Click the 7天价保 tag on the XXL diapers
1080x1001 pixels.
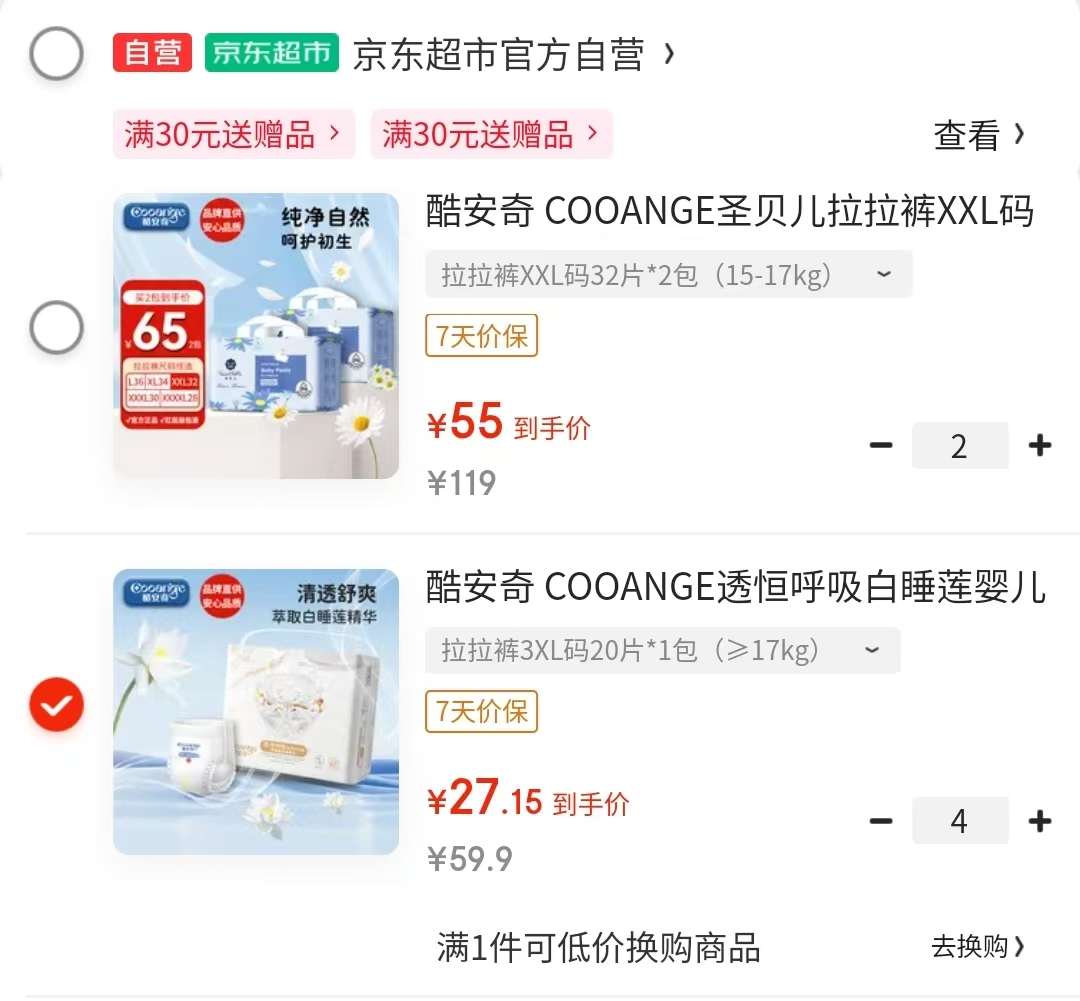[x=481, y=336]
